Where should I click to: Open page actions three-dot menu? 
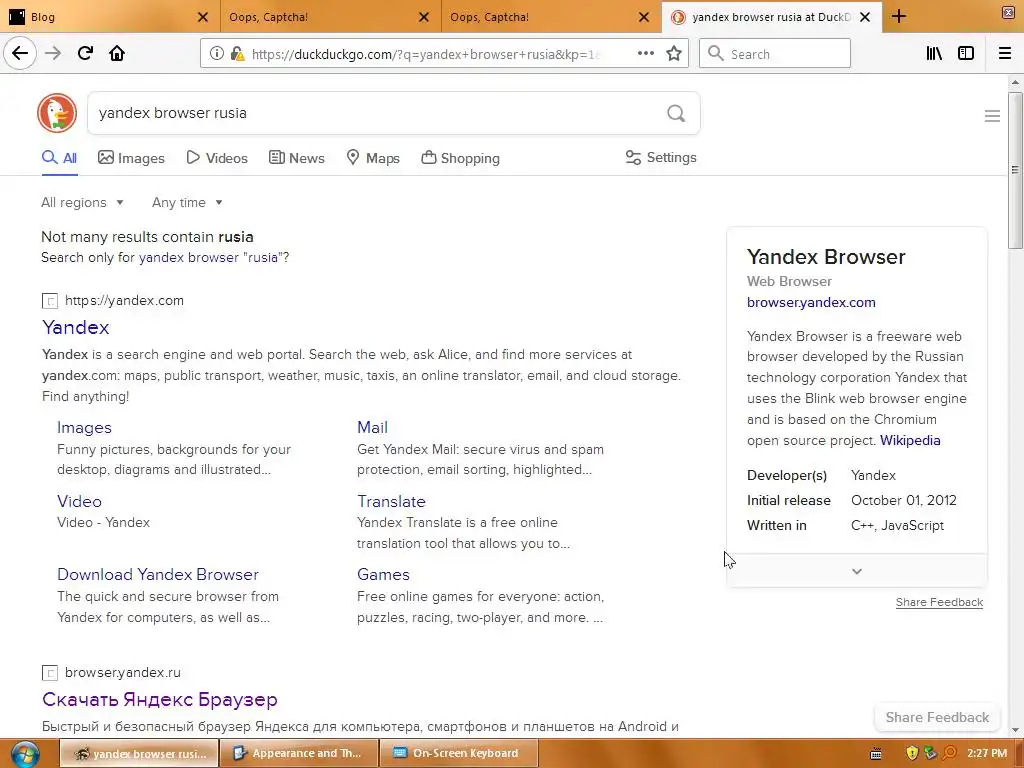click(645, 54)
